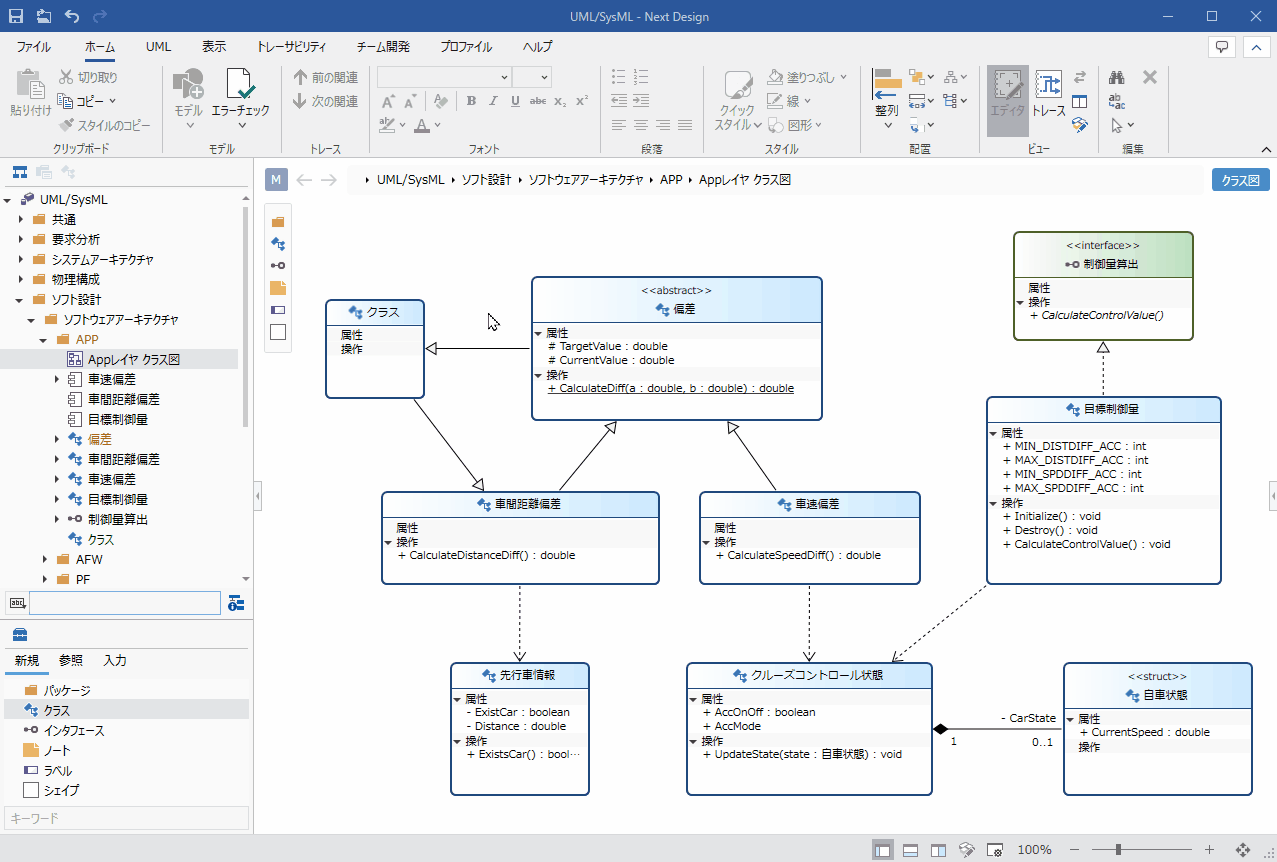Open the font size combo box
The height and width of the screenshot is (862, 1277).
click(x=531, y=77)
